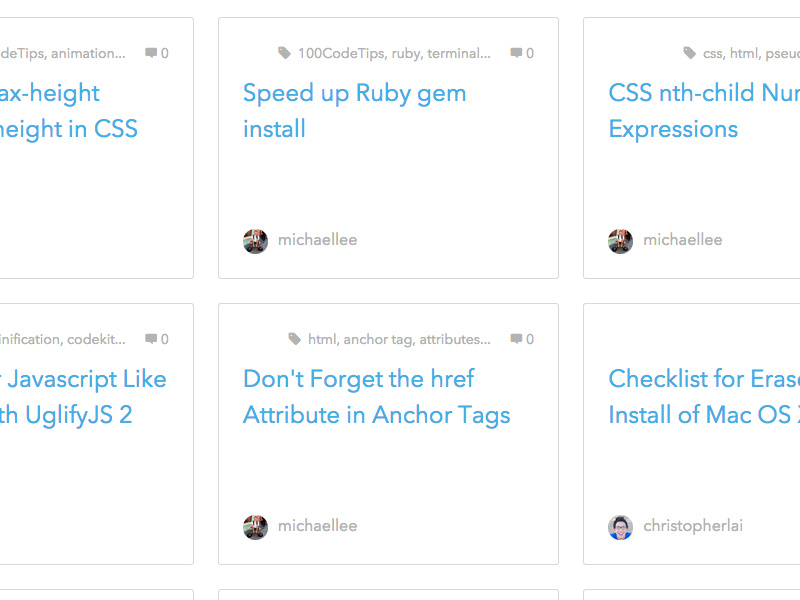Click comment icon on UglifyJS 2 card
This screenshot has width=800, height=600.
coord(151,339)
